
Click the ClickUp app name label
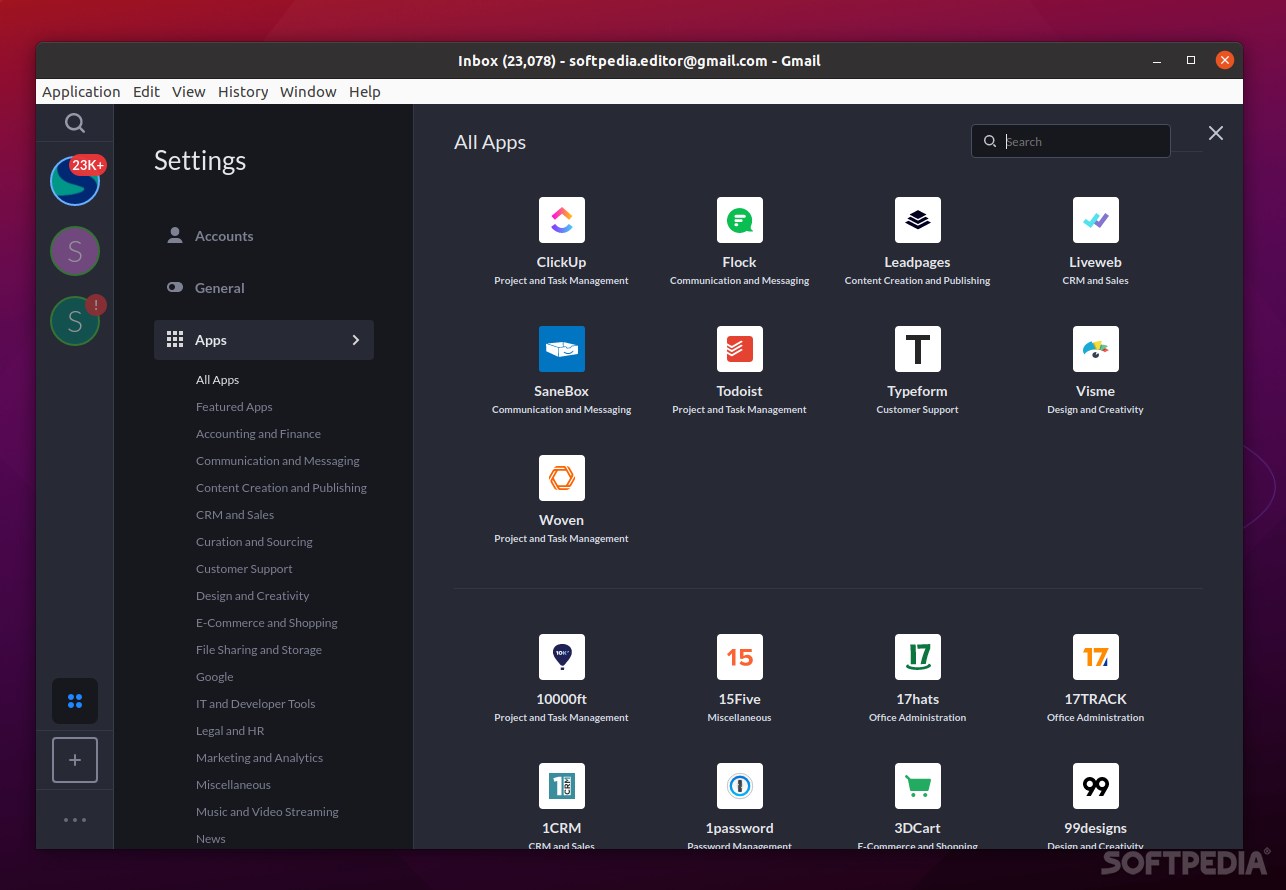[x=562, y=262]
